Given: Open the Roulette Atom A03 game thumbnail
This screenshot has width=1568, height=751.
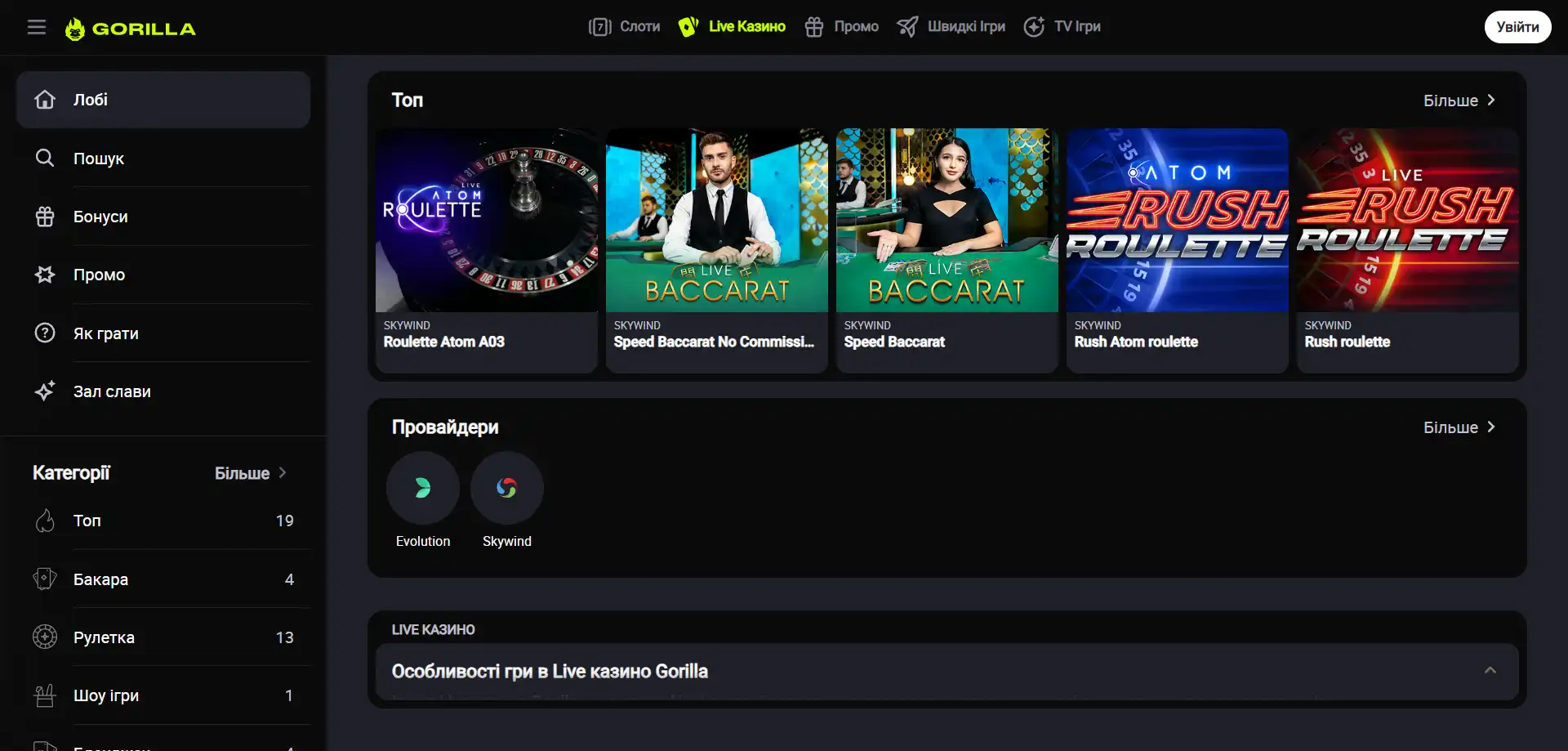Looking at the screenshot, I should tap(487, 221).
